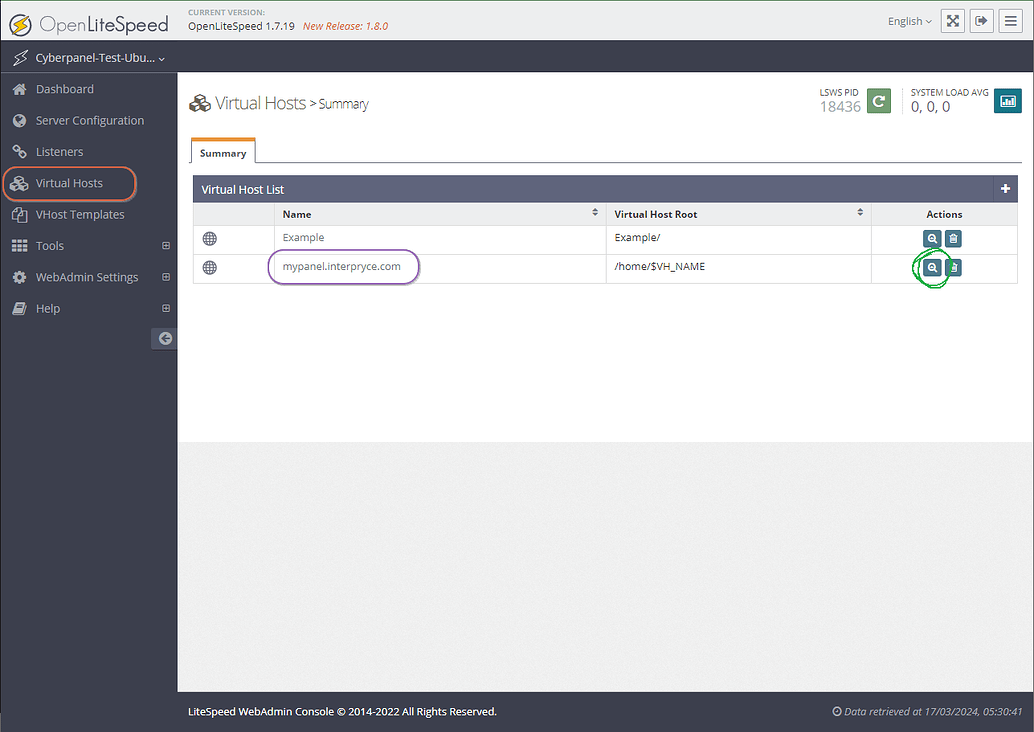This screenshot has height=732, width=1034.
Task: Click mypanel.interpryce.com virtual host name
Action: [343, 266]
